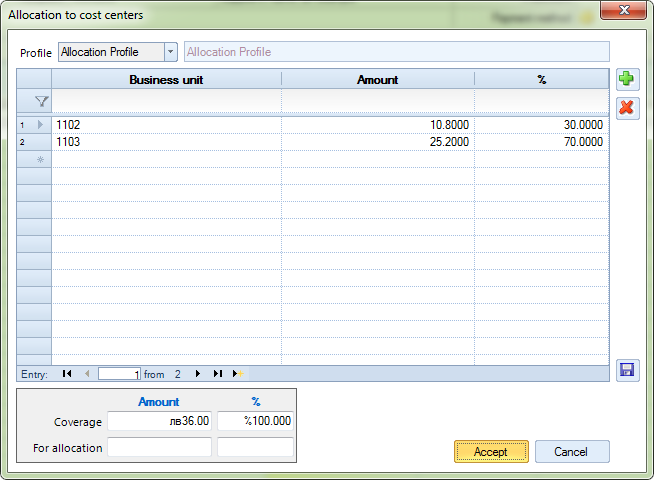The width and height of the screenshot is (654, 480).
Task: Click % filter cell
Action: pos(541,101)
